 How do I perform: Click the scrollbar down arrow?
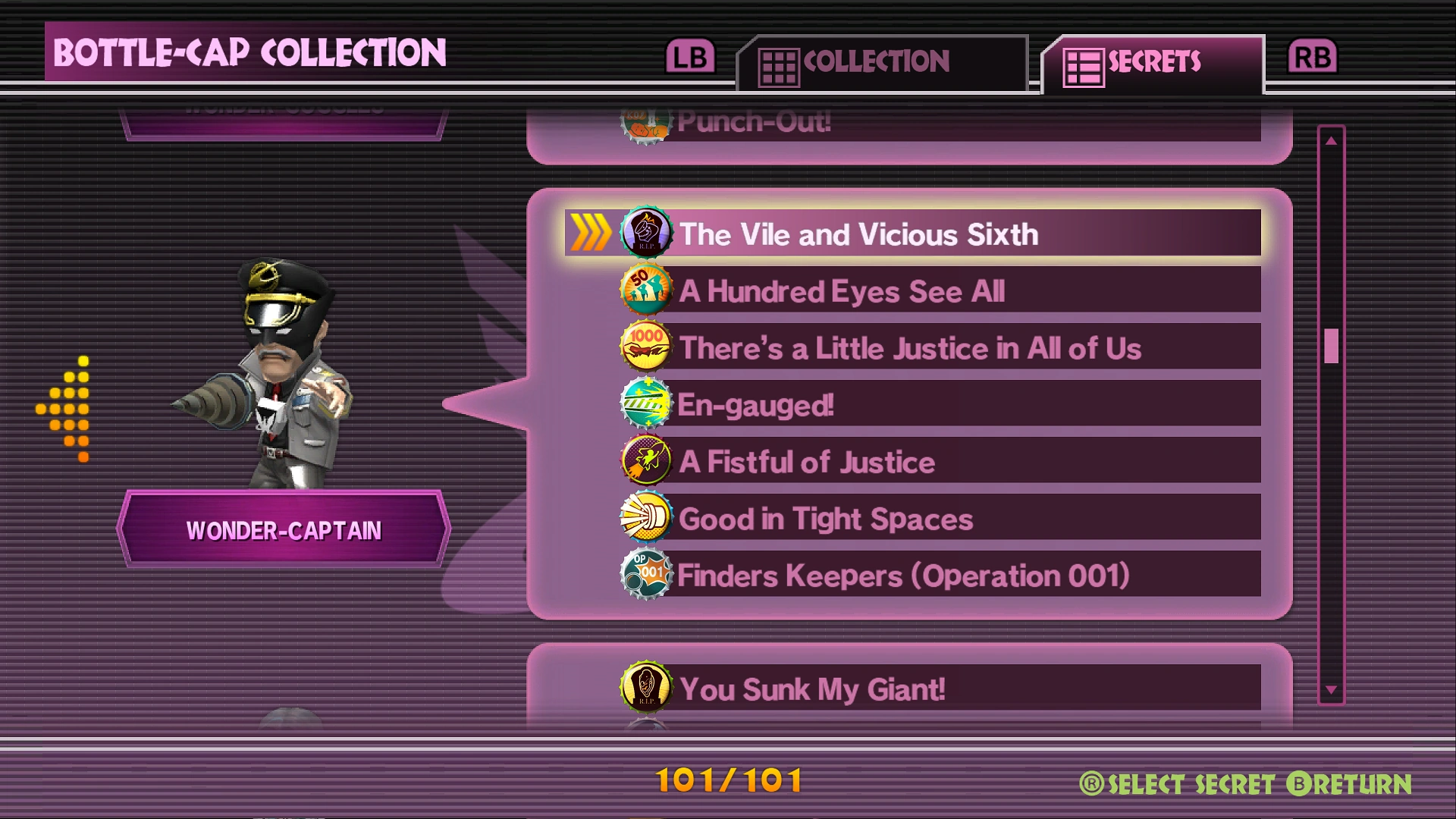point(1331,690)
